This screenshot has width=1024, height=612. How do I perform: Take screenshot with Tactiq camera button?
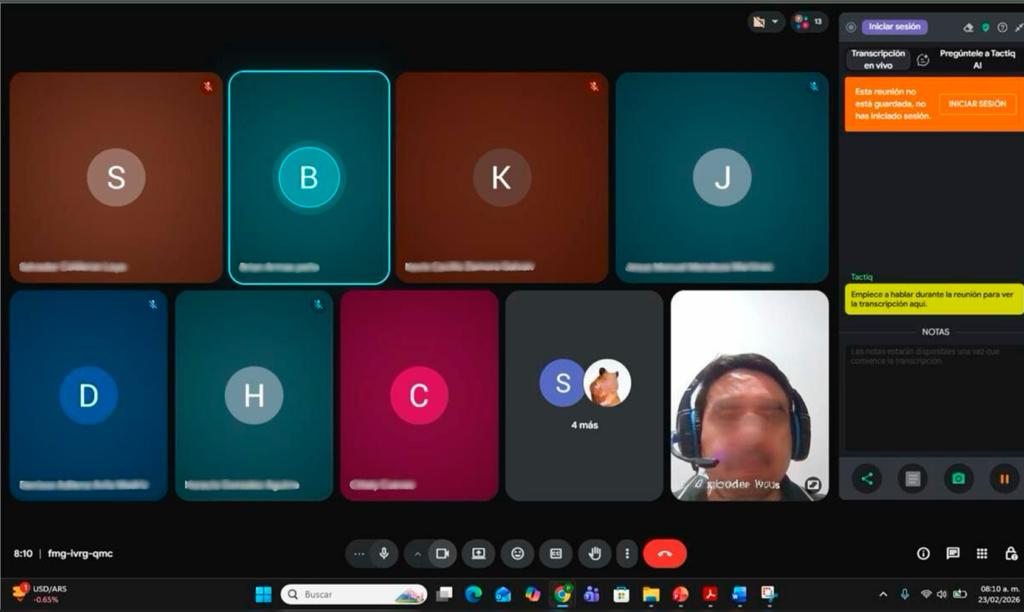point(958,479)
